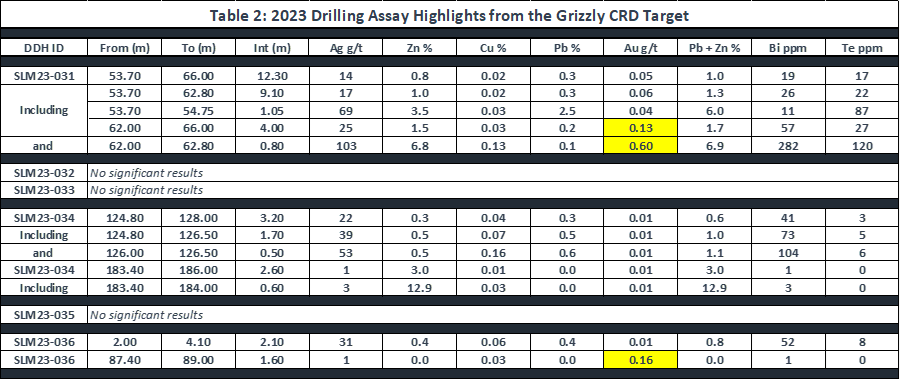Select the SLM23-035 row label
This screenshot has width=900, height=380.
click(x=44, y=315)
